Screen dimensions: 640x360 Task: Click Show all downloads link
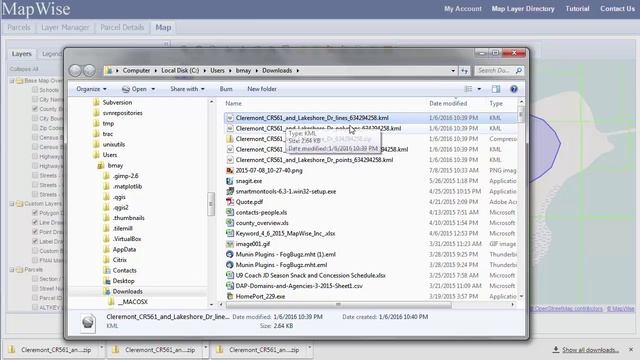(x=590, y=350)
